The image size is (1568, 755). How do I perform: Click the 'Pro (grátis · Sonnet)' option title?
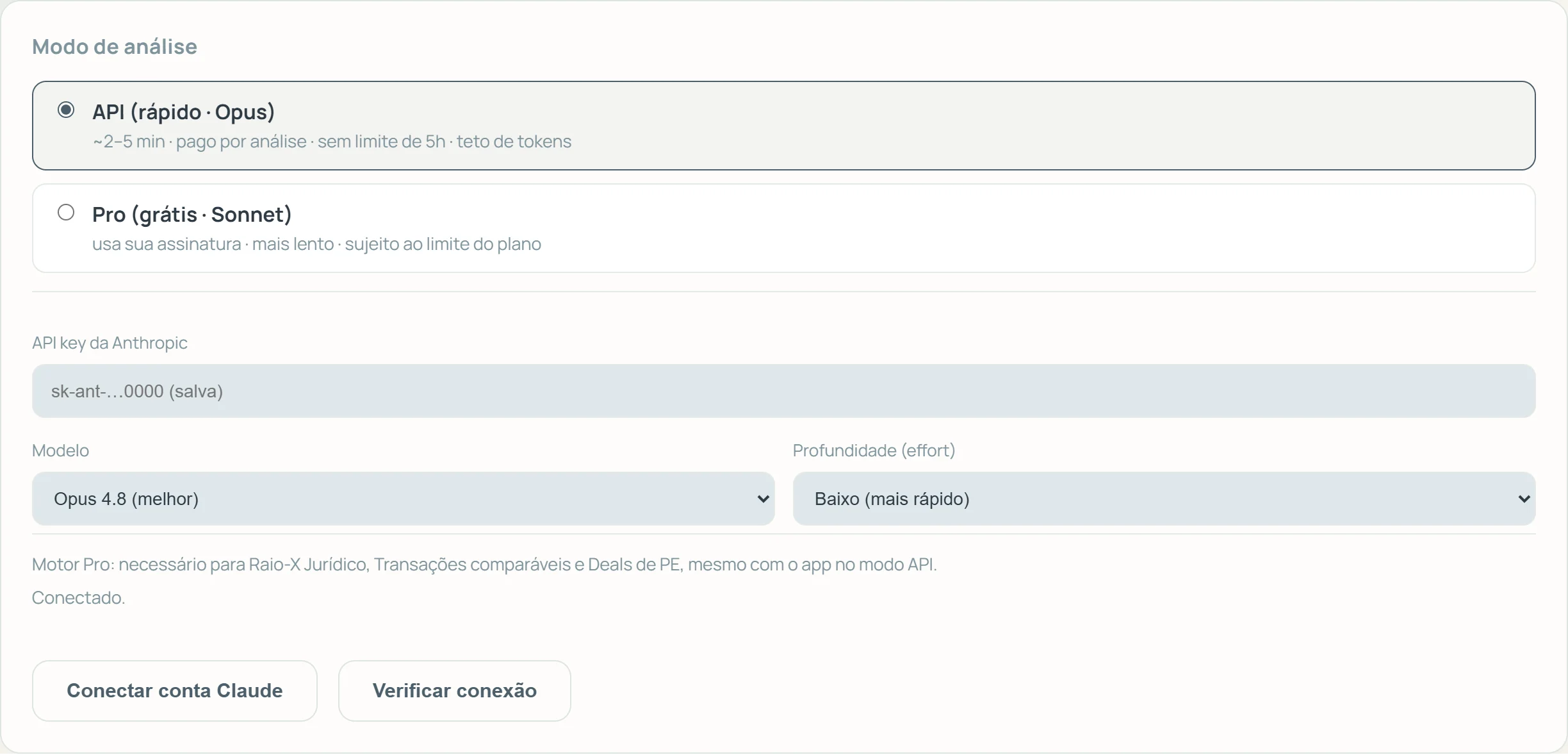click(x=192, y=215)
